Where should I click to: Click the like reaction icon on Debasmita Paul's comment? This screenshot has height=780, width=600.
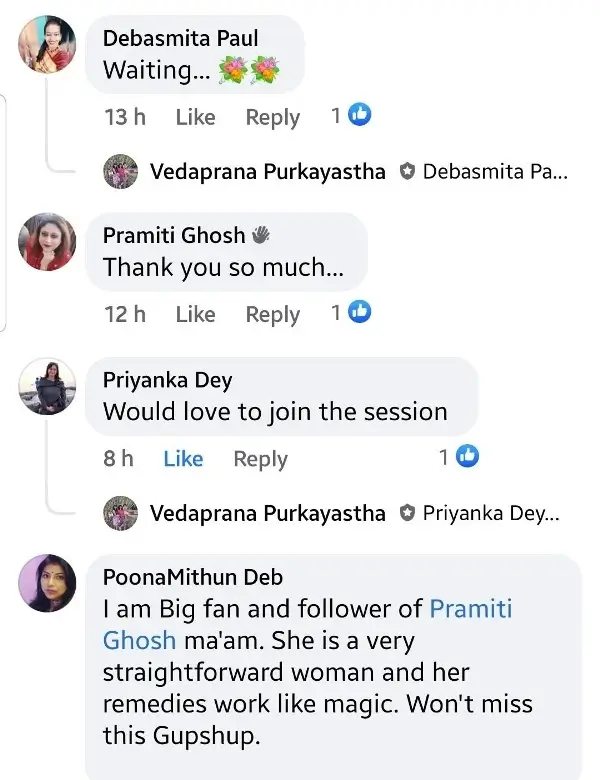360,116
